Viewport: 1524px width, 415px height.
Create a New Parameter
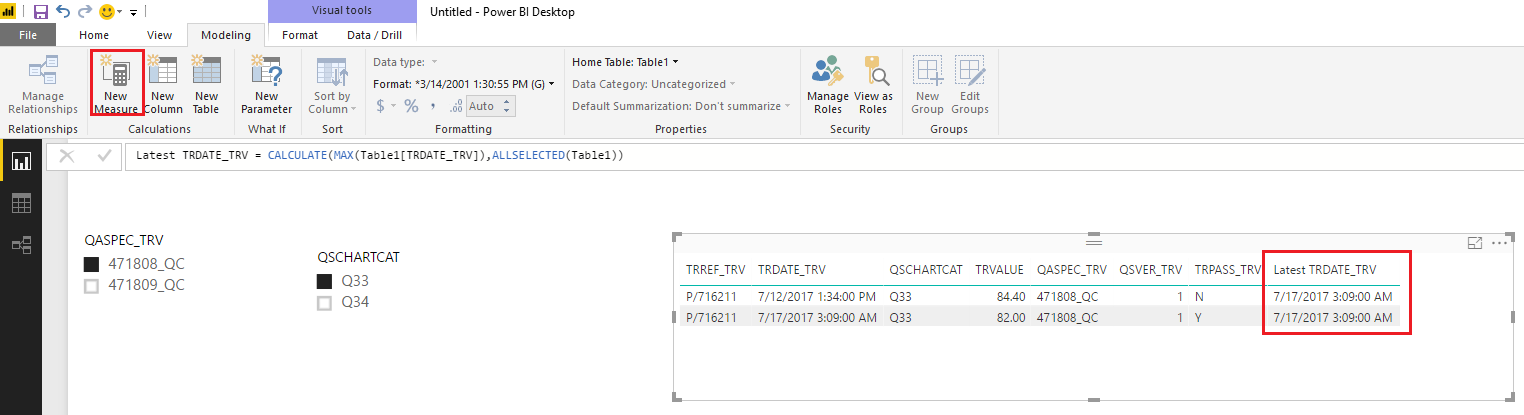(x=267, y=86)
